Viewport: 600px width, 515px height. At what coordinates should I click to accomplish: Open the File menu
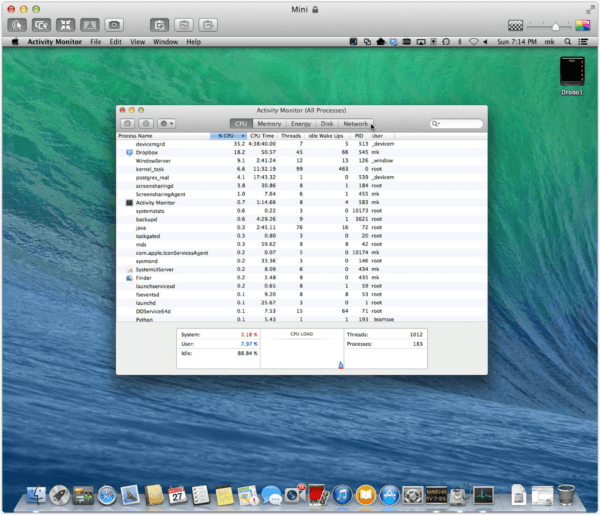click(96, 42)
